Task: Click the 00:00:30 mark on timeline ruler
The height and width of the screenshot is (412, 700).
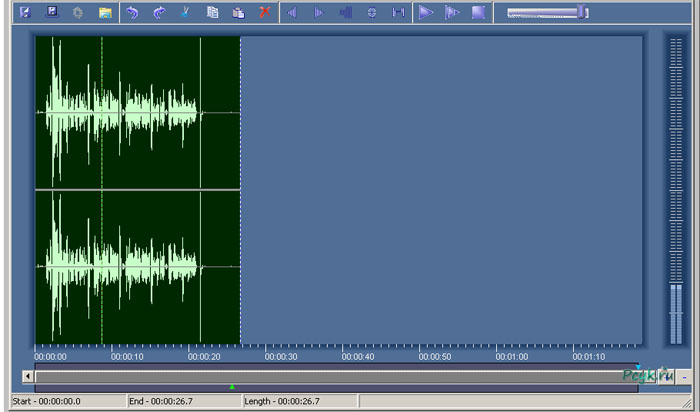Action: pos(280,356)
